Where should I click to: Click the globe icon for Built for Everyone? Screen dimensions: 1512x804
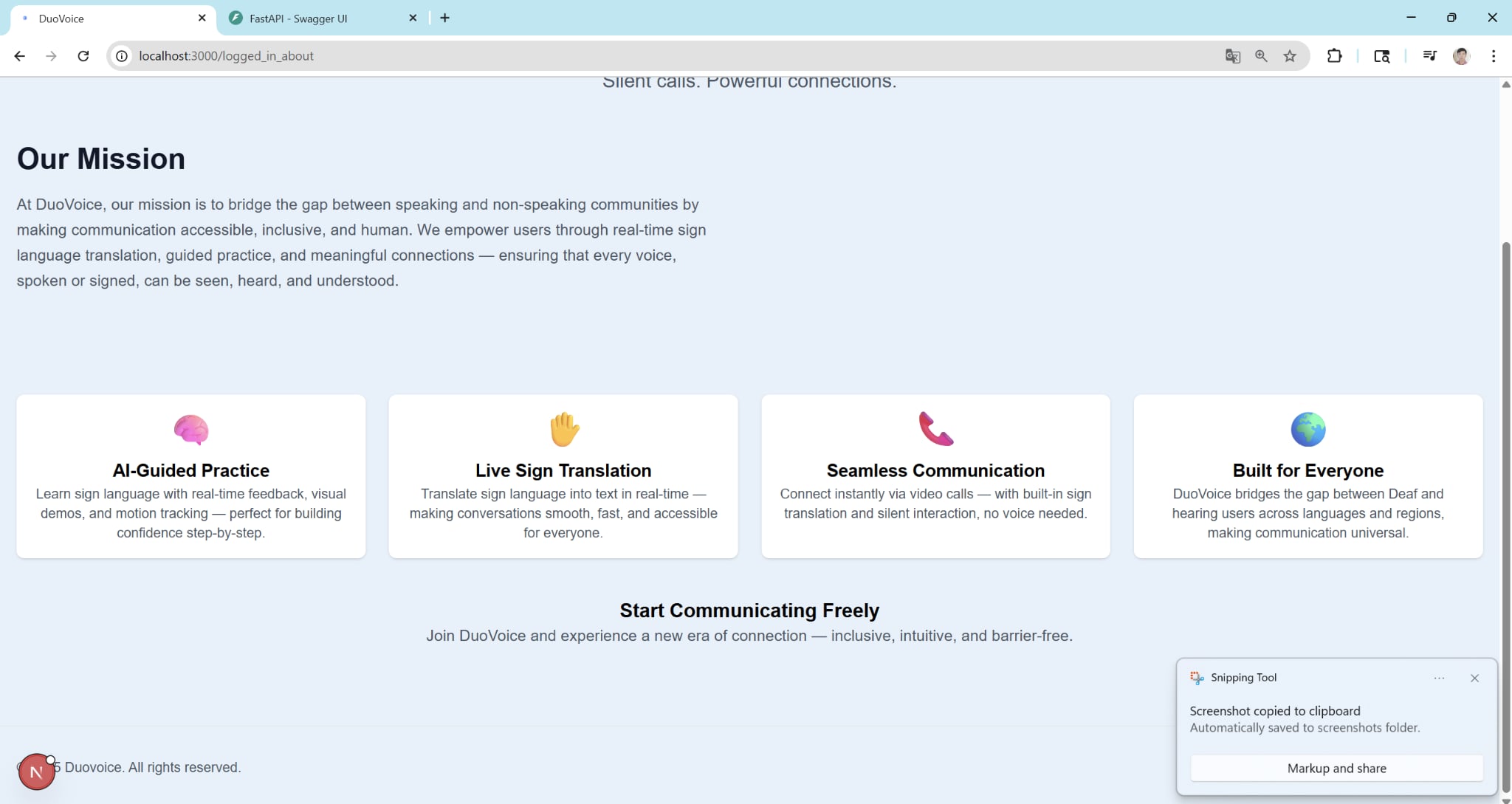pos(1307,429)
